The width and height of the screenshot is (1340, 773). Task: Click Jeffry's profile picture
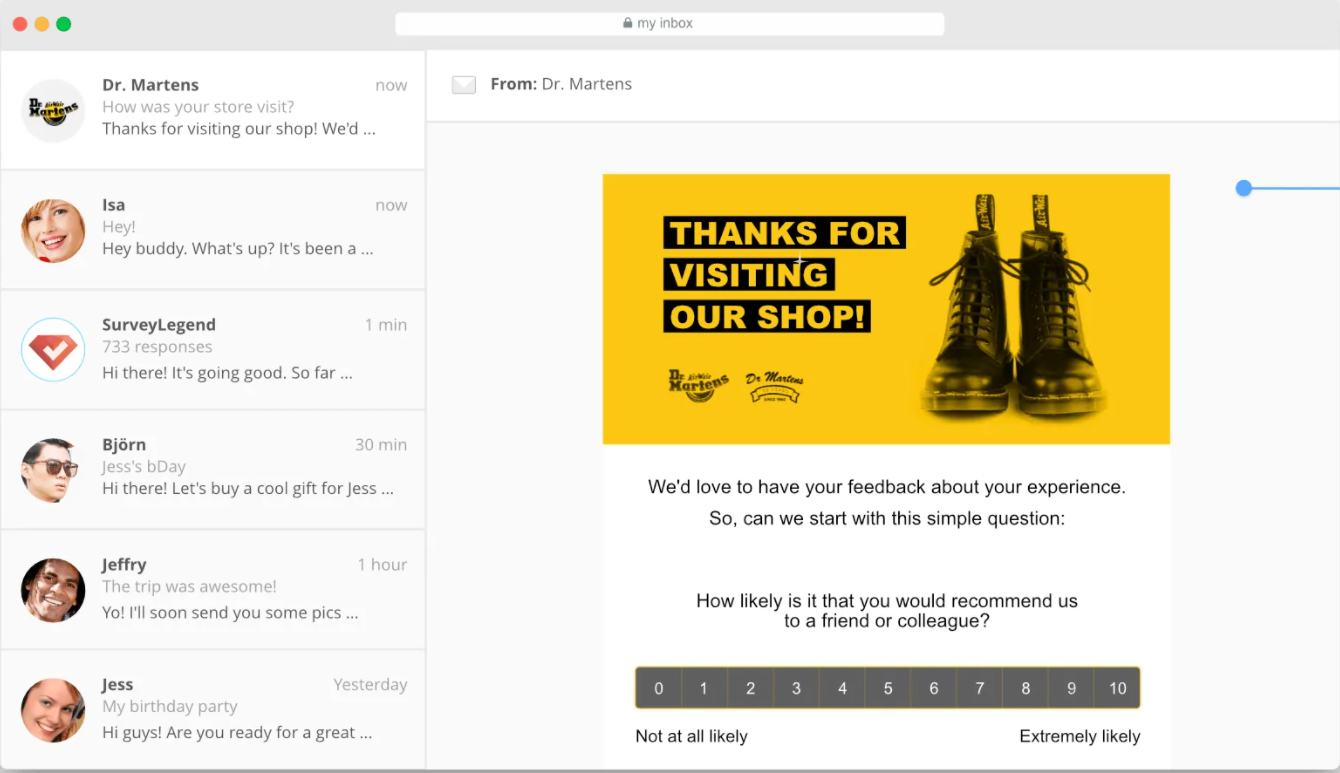tap(53, 590)
